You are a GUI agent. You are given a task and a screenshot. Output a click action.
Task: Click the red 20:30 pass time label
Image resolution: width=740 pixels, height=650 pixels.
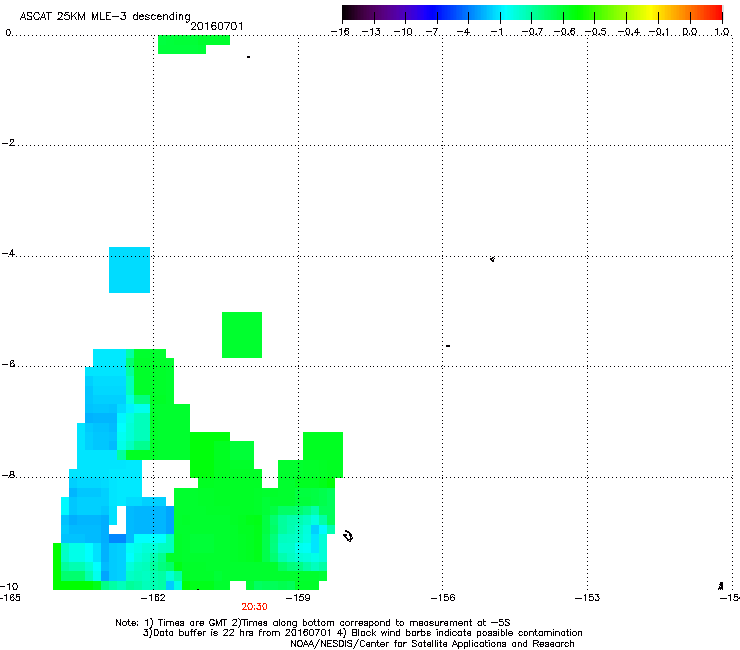coord(254,607)
